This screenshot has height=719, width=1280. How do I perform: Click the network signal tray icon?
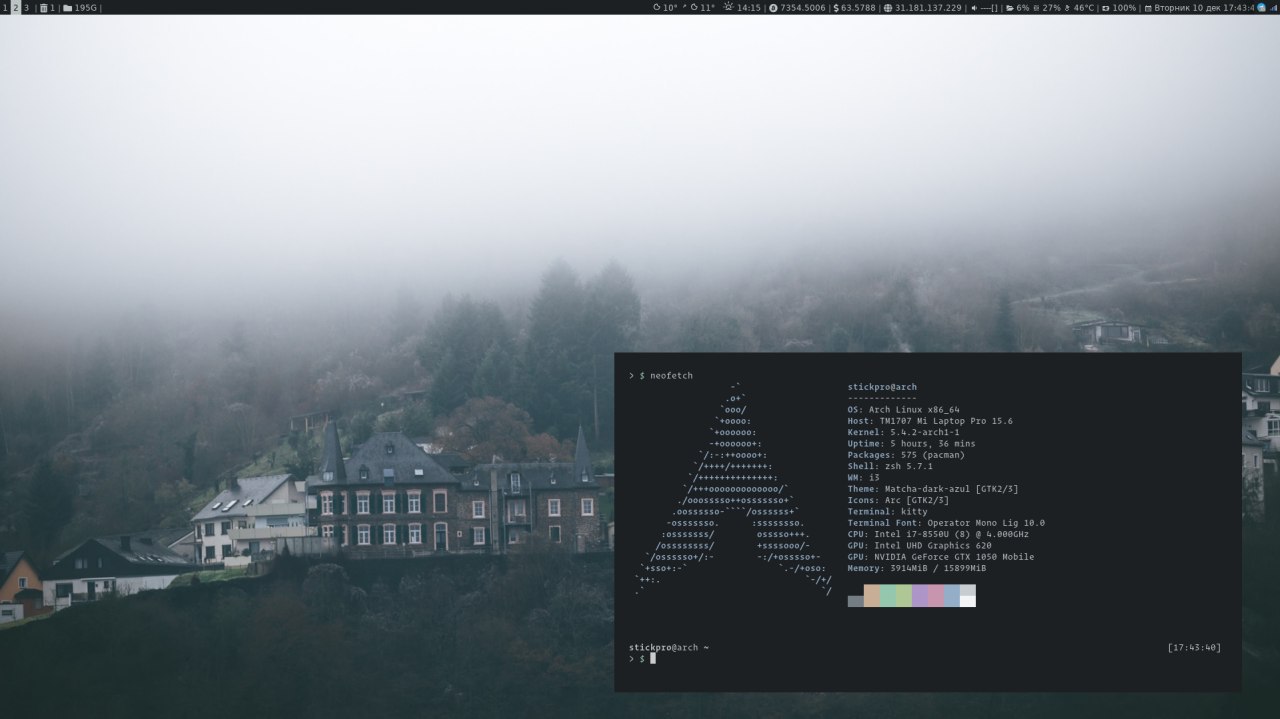pyautogui.click(x=1274, y=7)
